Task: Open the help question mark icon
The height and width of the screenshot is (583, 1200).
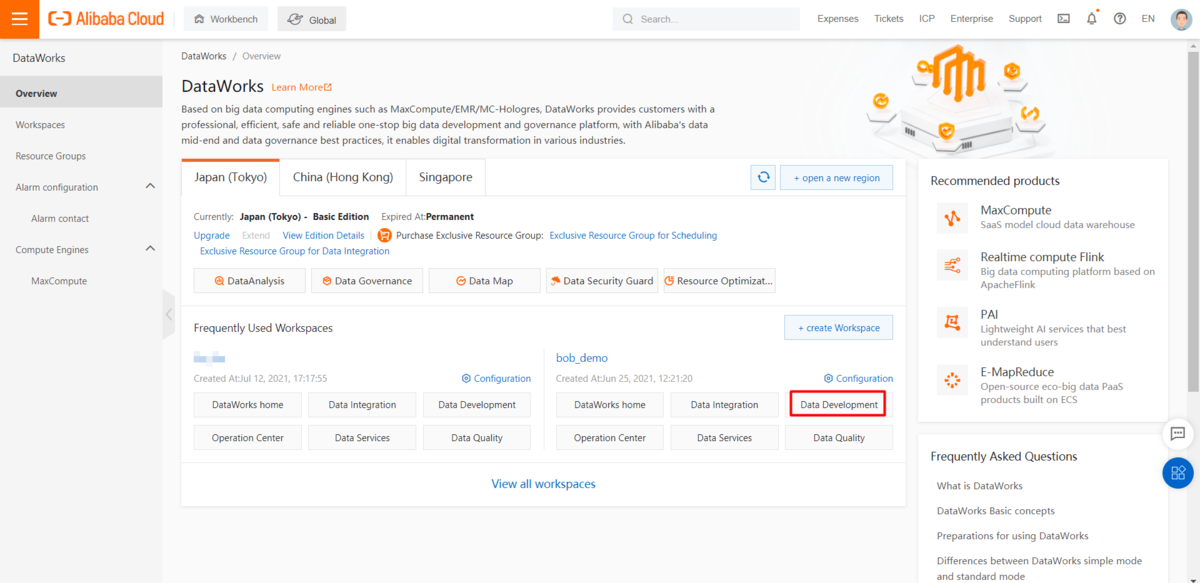Action: (x=1119, y=19)
